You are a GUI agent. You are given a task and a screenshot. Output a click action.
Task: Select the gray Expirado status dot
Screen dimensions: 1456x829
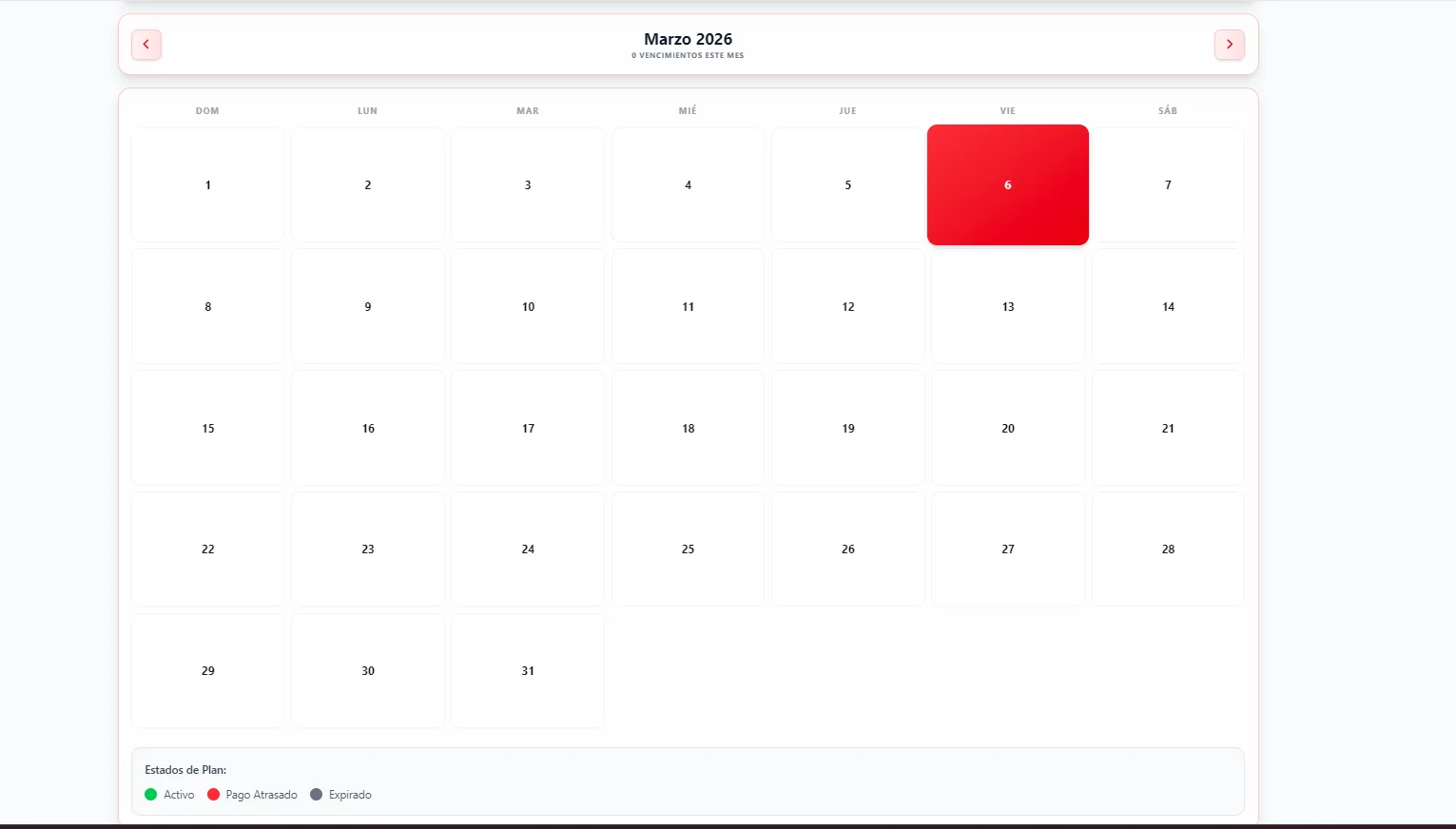click(316, 794)
